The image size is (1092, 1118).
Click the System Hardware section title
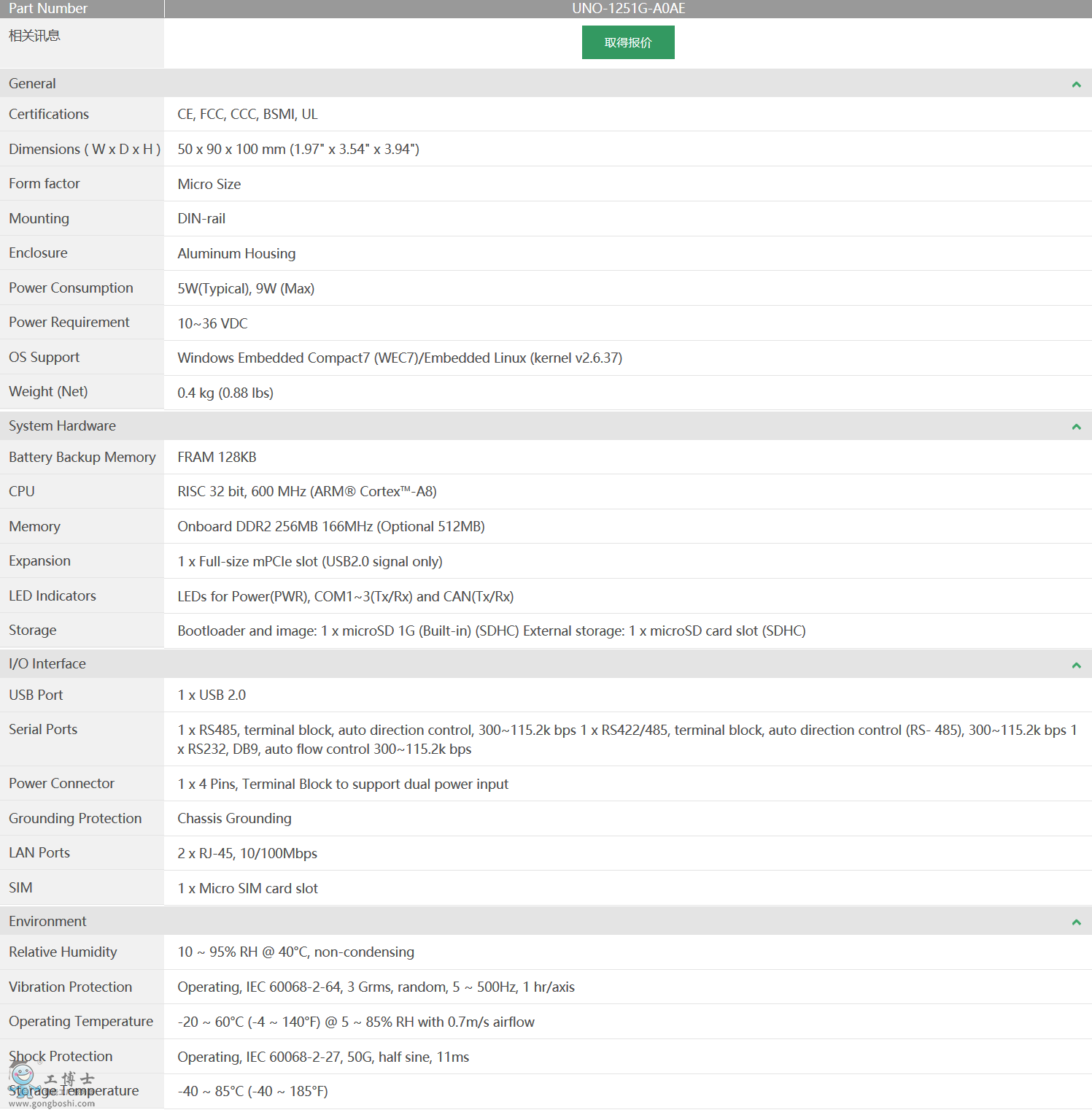click(62, 426)
